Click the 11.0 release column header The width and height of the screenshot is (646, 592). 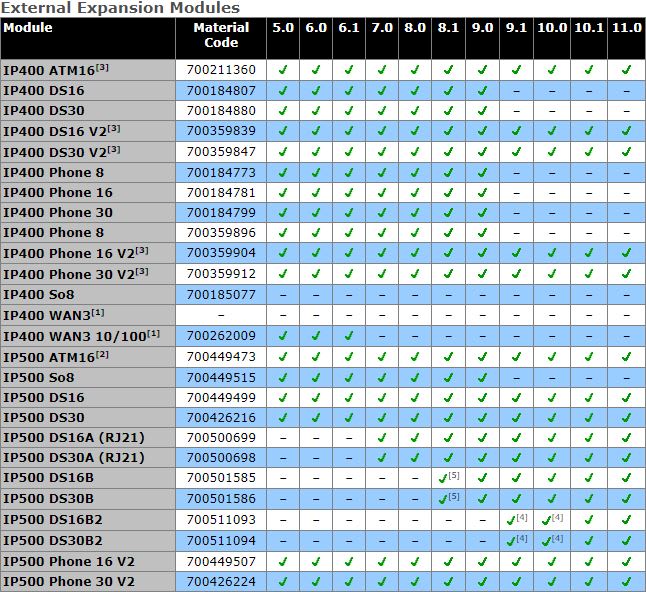tap(627, 28)
